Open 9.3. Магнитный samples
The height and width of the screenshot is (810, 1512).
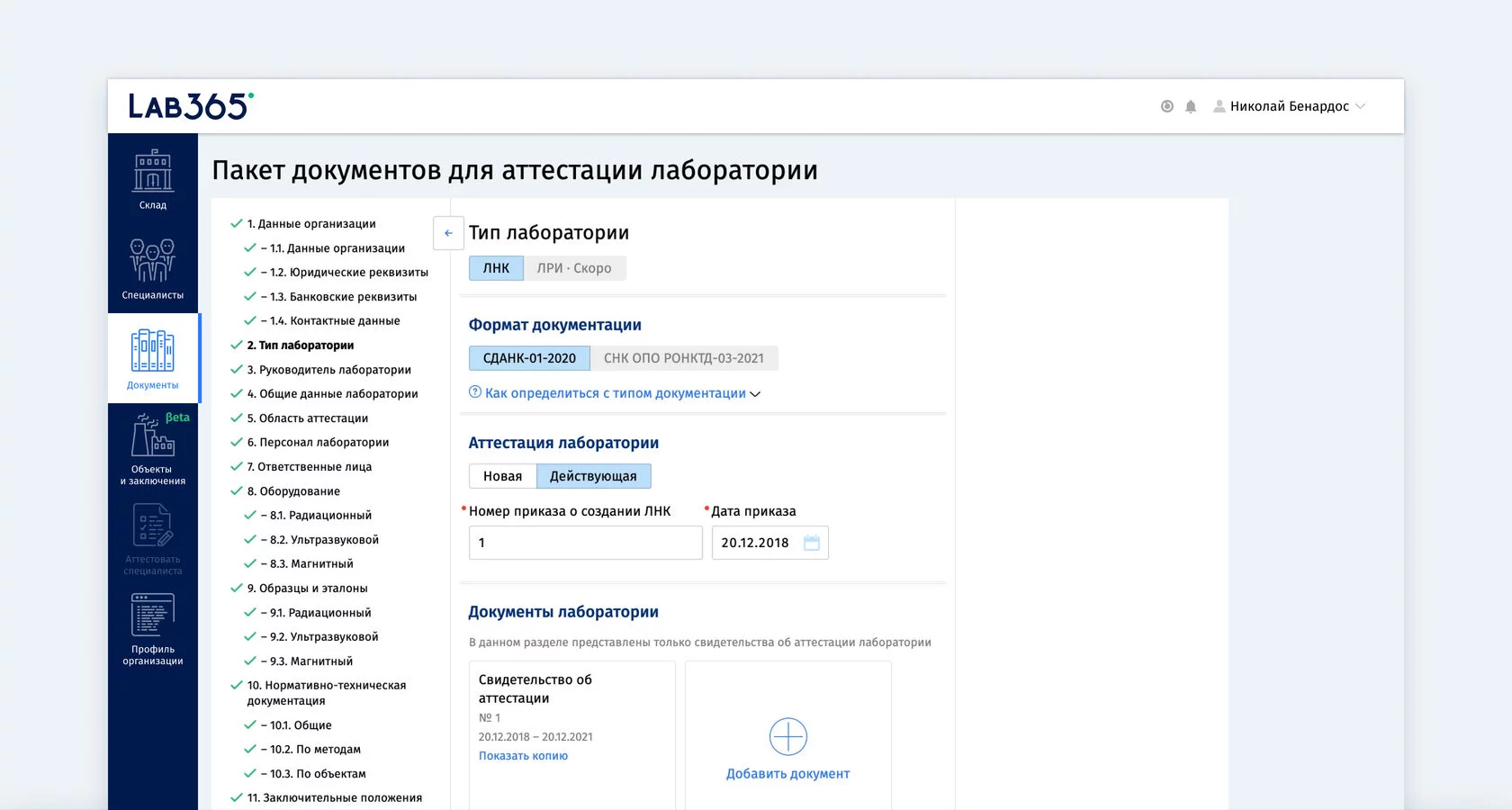pyautogui.click(x=307, y=661)
